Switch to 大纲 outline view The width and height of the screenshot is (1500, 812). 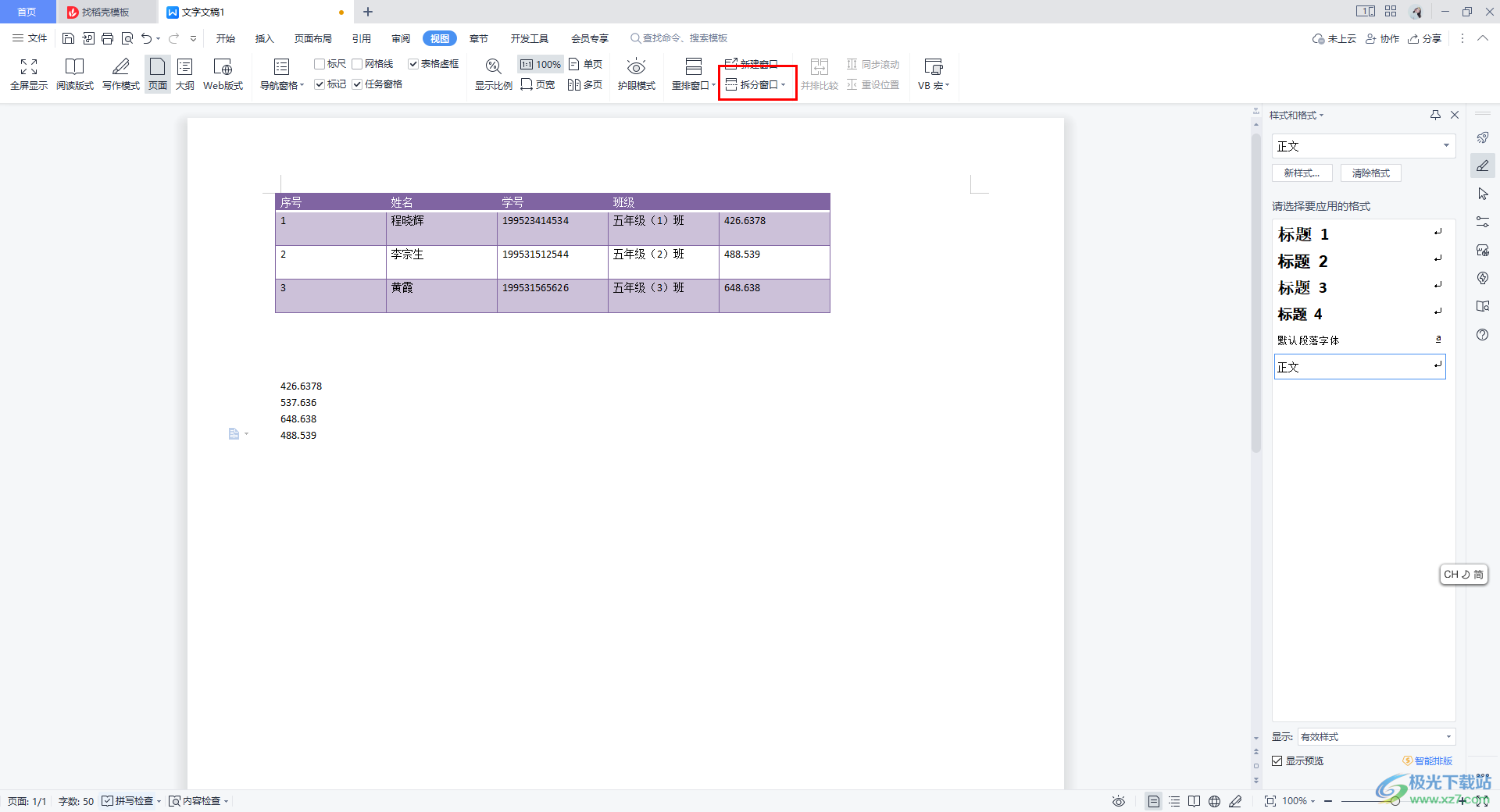tap(185, 74)
